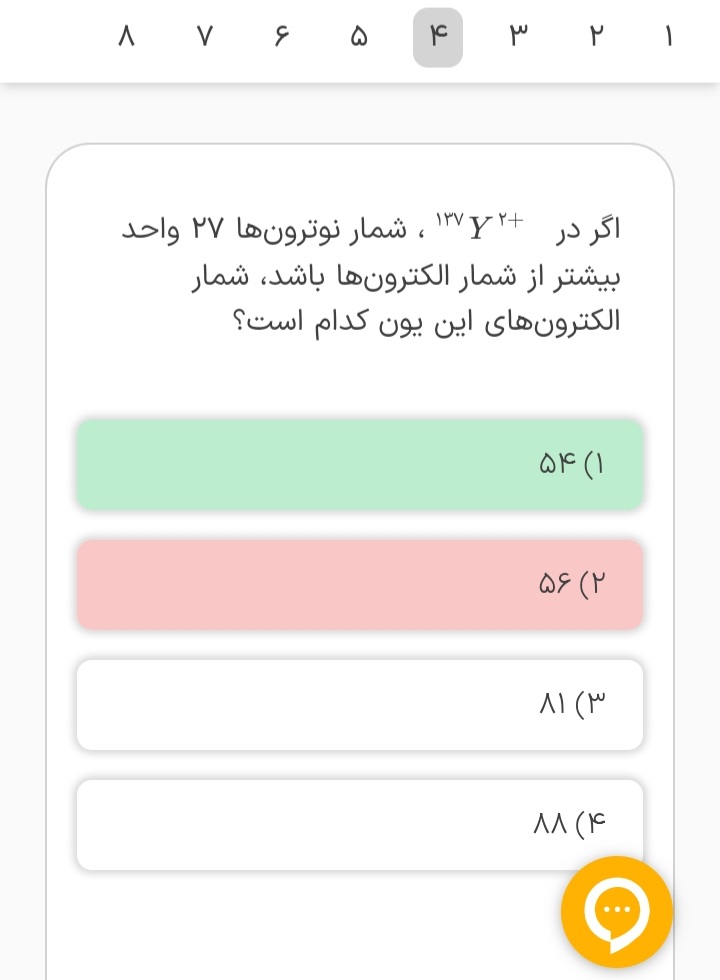Open question tab ۸

[126, 38]
